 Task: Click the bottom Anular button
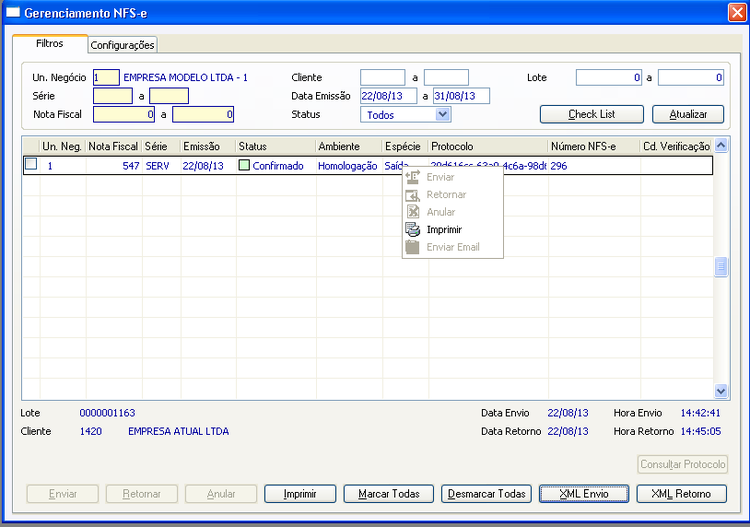pyautogui.click(x=221, y=494)
